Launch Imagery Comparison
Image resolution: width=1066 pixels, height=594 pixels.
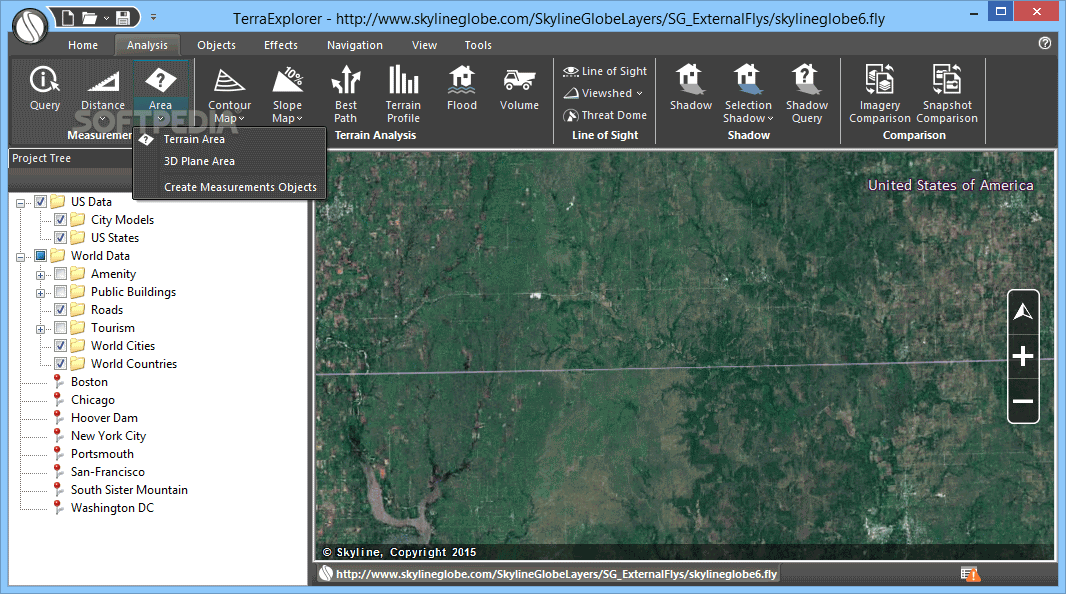pos(879,94)
